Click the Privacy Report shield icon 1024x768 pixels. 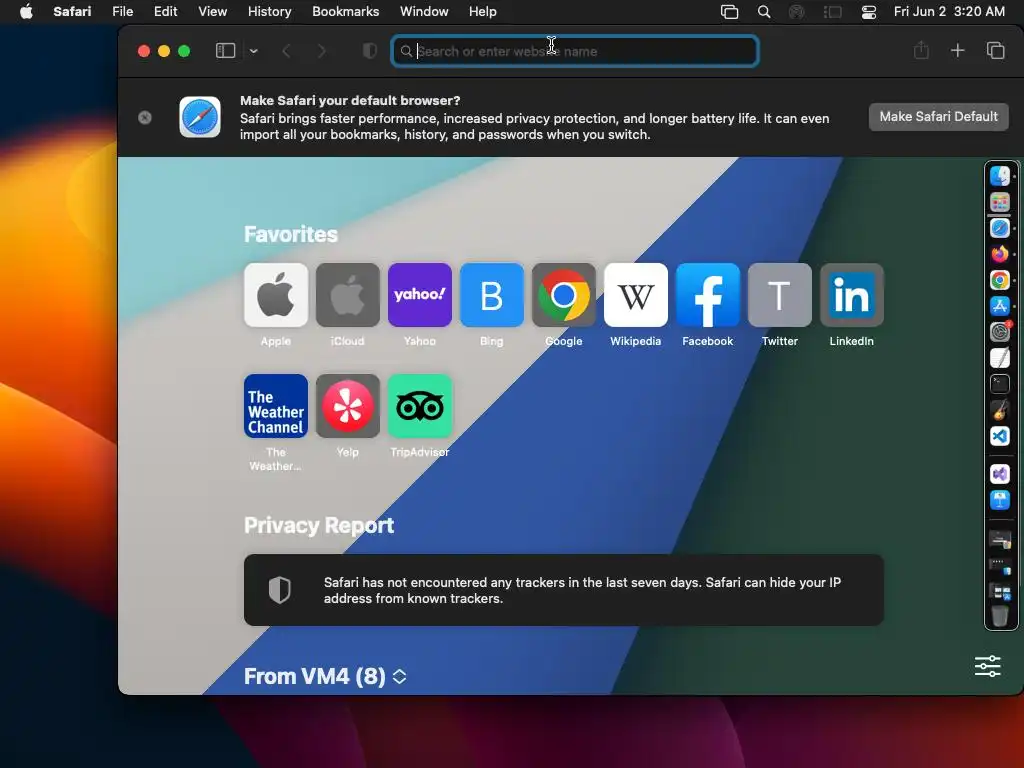coord(280,590)
